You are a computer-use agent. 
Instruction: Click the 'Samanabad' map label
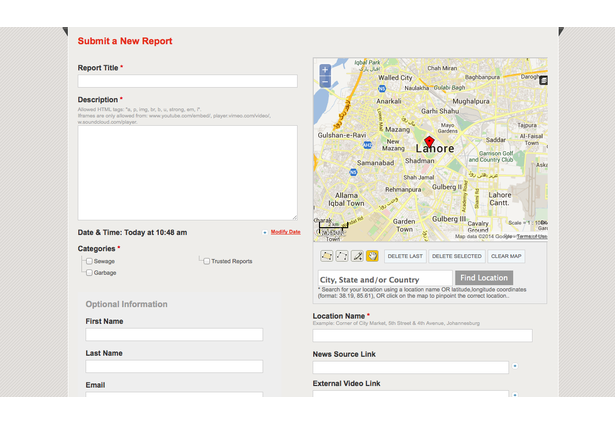coord(375,163)
